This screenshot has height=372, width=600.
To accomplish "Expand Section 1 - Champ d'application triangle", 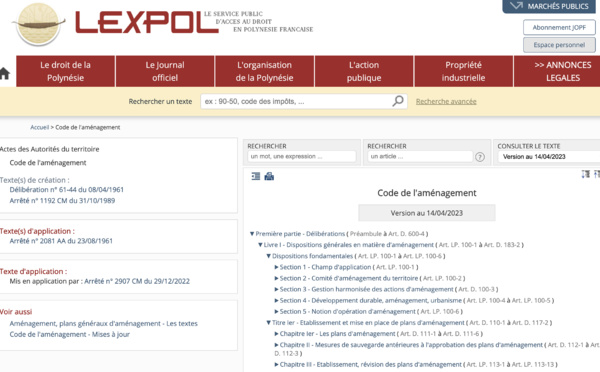I will click(x=276, y=267).
